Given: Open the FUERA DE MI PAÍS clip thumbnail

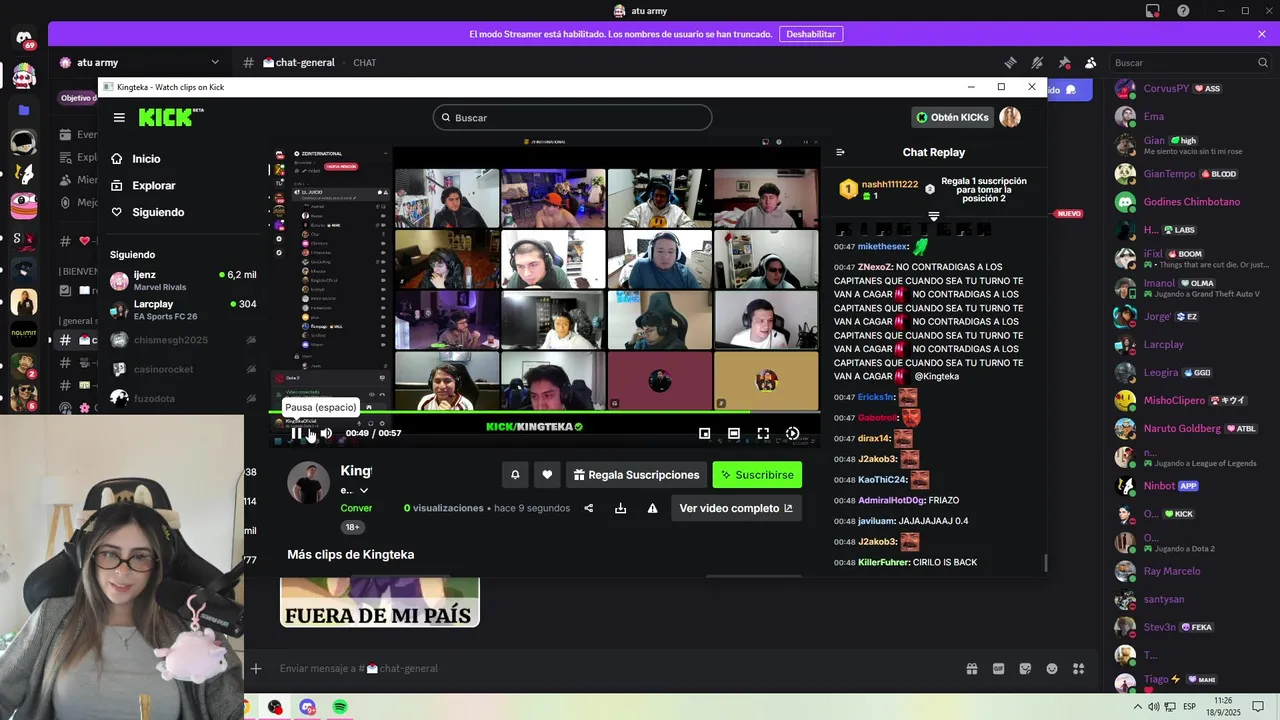Looking at the screenshot, I should [x=380, y=602].
